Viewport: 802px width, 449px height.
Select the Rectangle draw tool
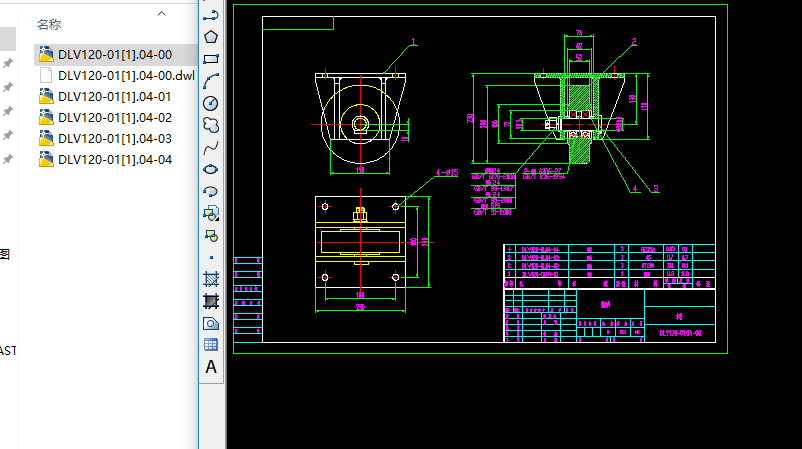(211, 58)
